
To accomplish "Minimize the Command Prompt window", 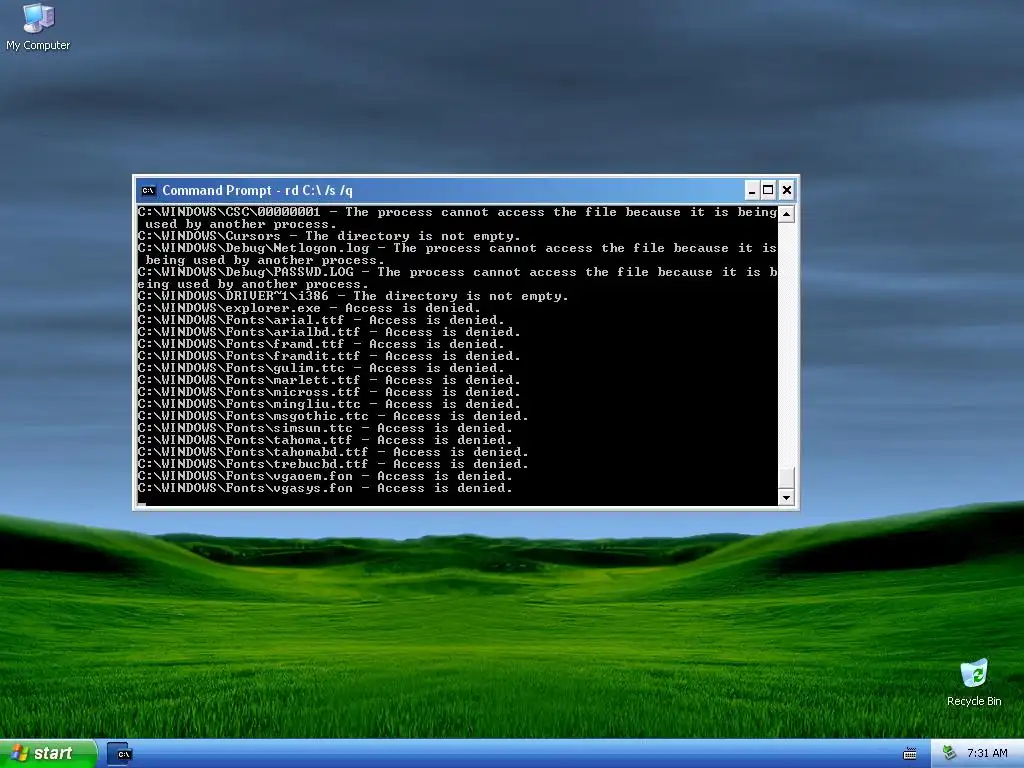I will tap(752, 191).
